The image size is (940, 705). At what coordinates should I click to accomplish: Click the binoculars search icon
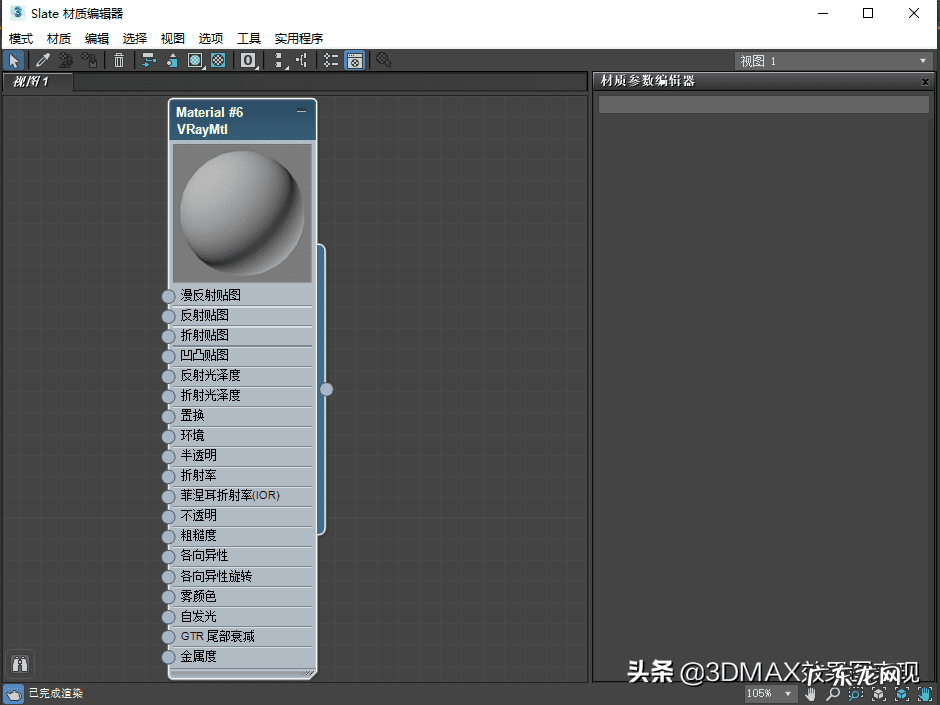pyautogui.click(x=20, y=663)
